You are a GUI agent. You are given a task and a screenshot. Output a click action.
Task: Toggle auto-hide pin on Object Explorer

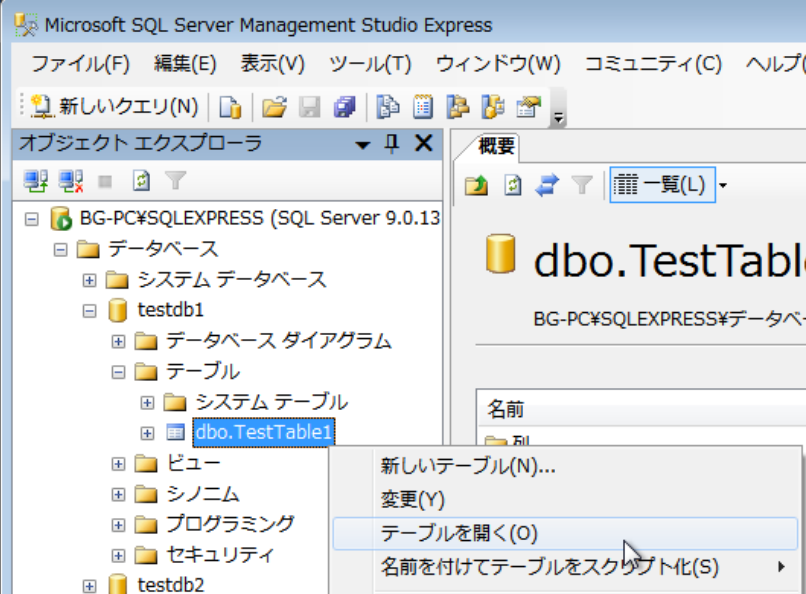(392, 143)
